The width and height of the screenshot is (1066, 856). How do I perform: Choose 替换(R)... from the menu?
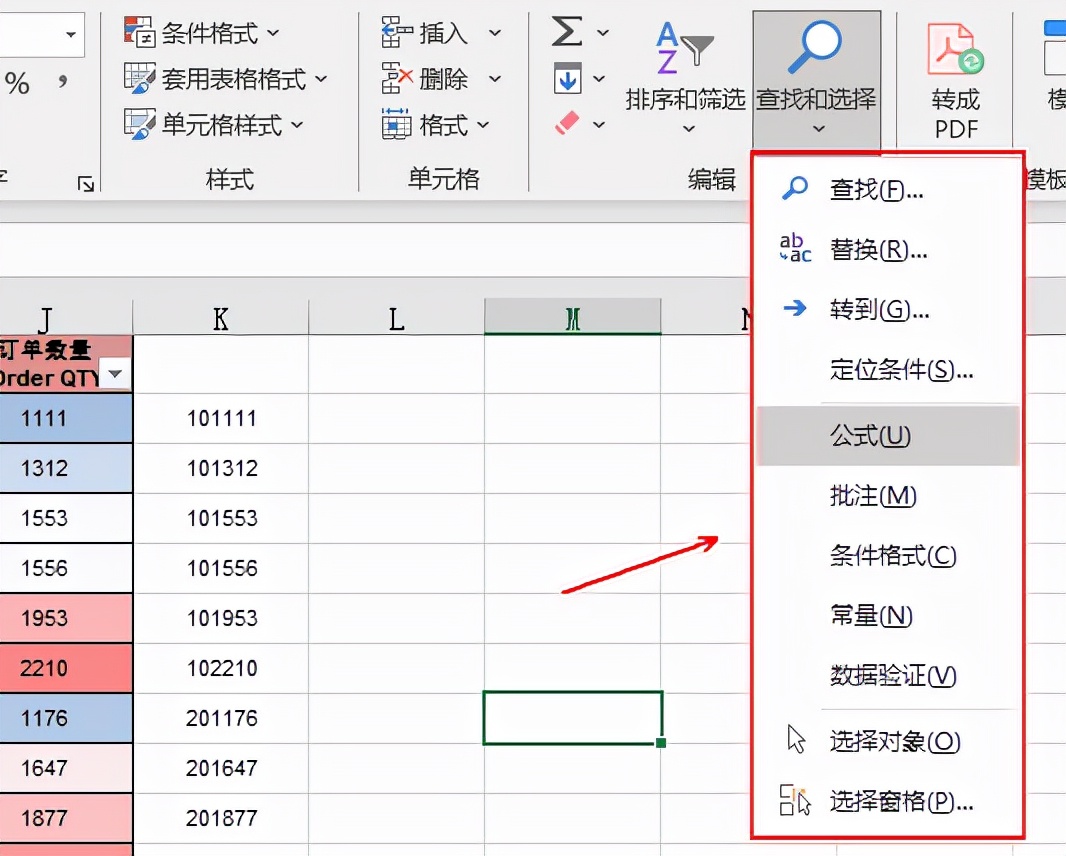(888, 250)
